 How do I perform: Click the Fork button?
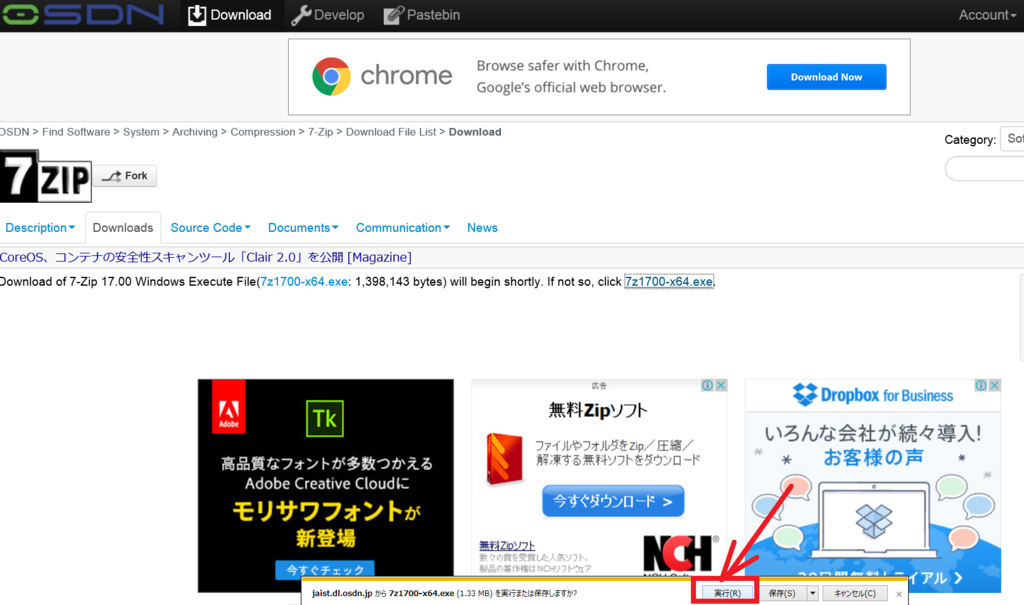126,176
